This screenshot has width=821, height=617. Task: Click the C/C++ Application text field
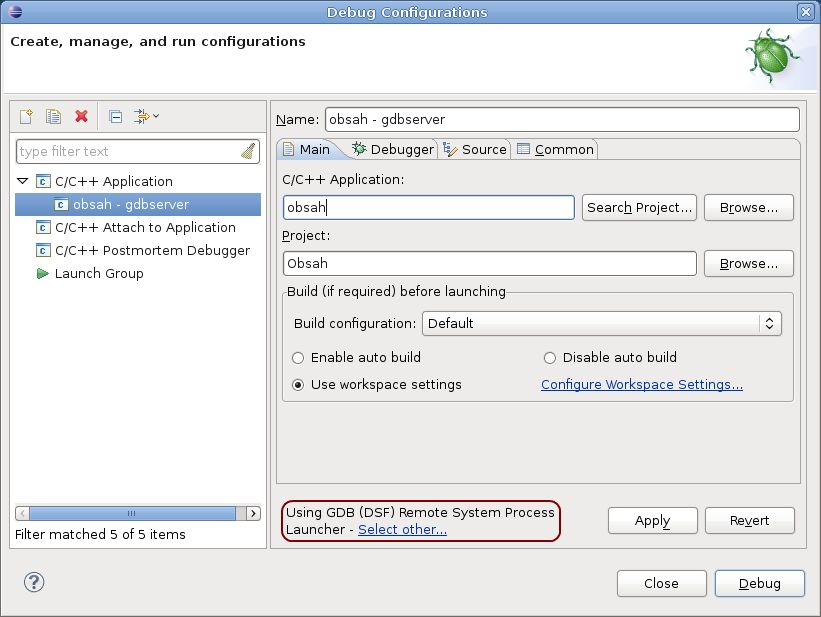(428, 207)
